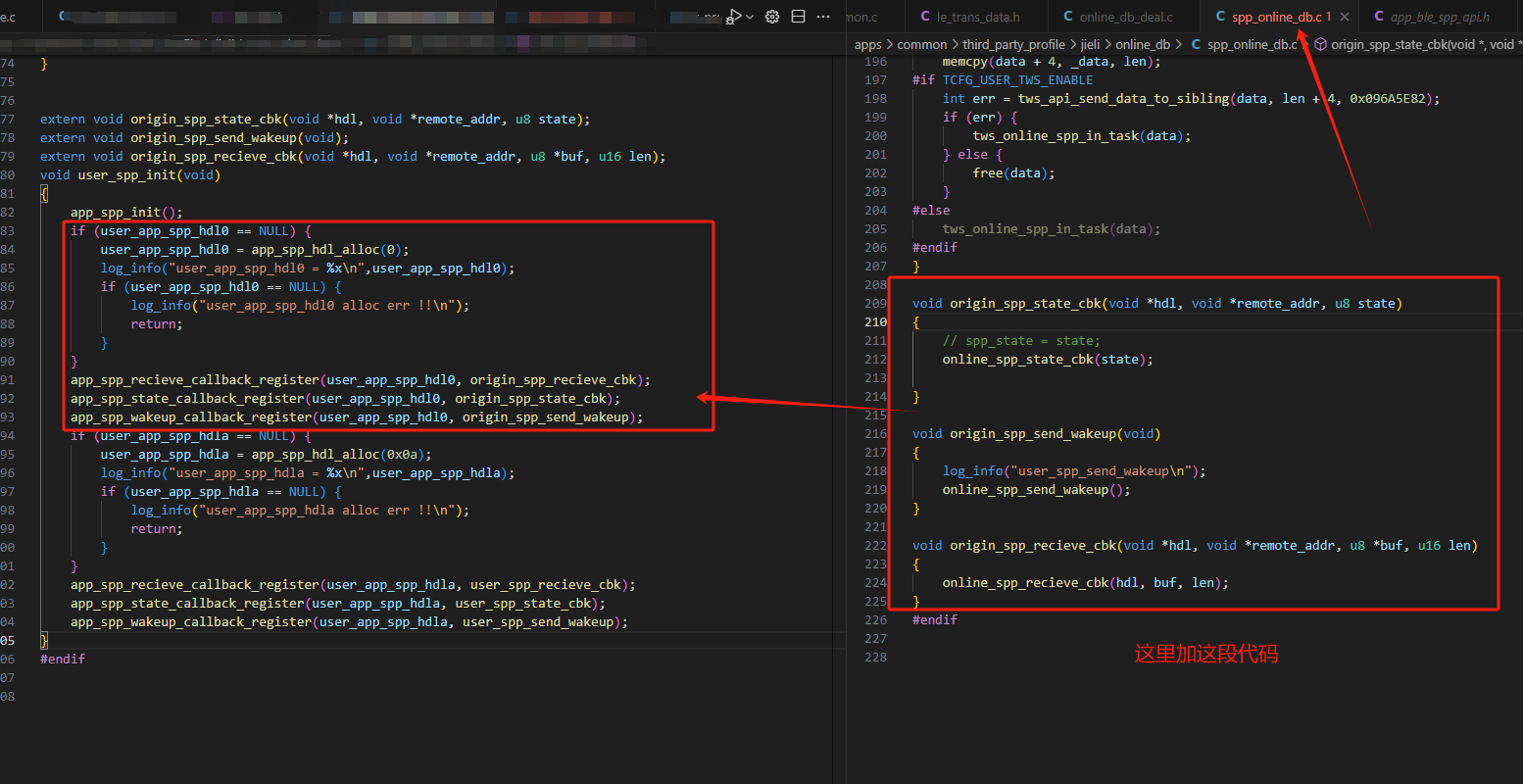This screenshot has height=784, width=1523.
Task: Open the gear settings icon in editor toolbar
Action: pyautogui.click(x=772, y=17)
